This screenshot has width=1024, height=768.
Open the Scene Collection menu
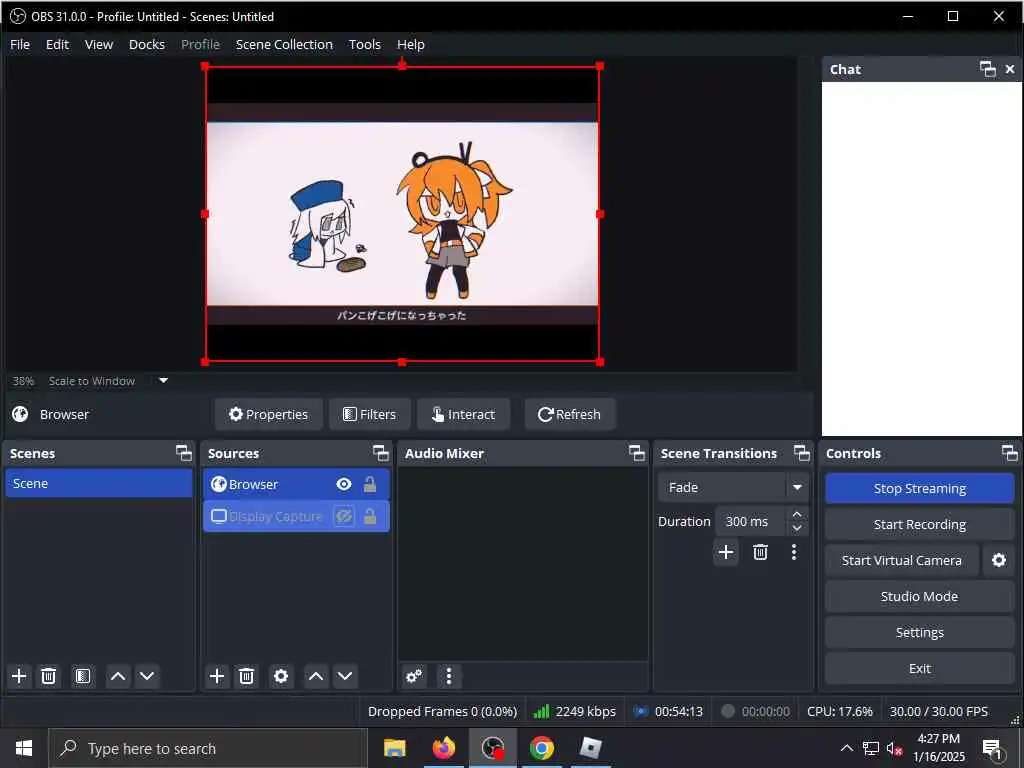point(284,44)
